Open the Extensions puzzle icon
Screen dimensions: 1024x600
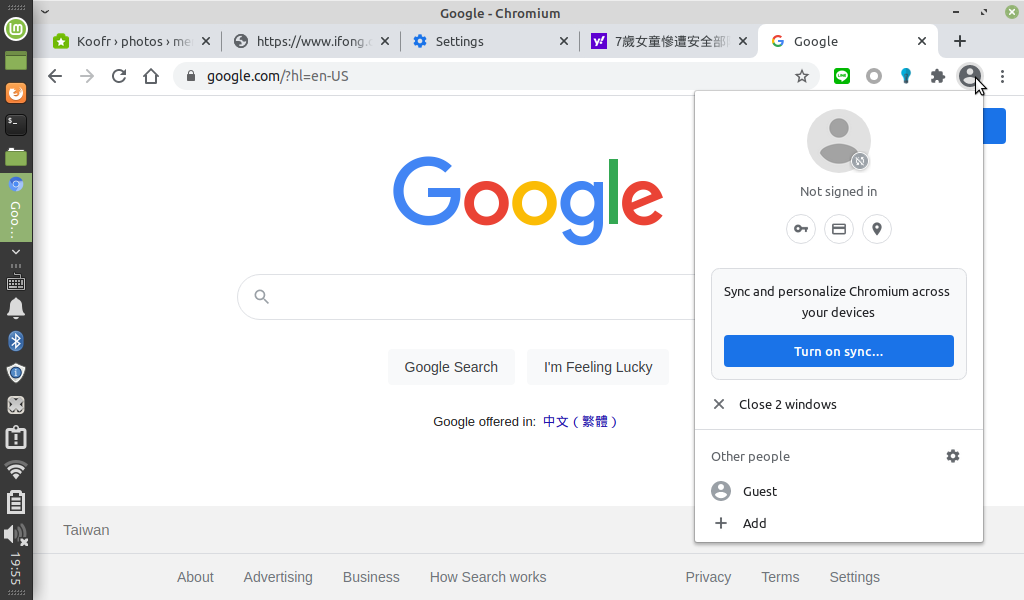click(x=937, y=76)
